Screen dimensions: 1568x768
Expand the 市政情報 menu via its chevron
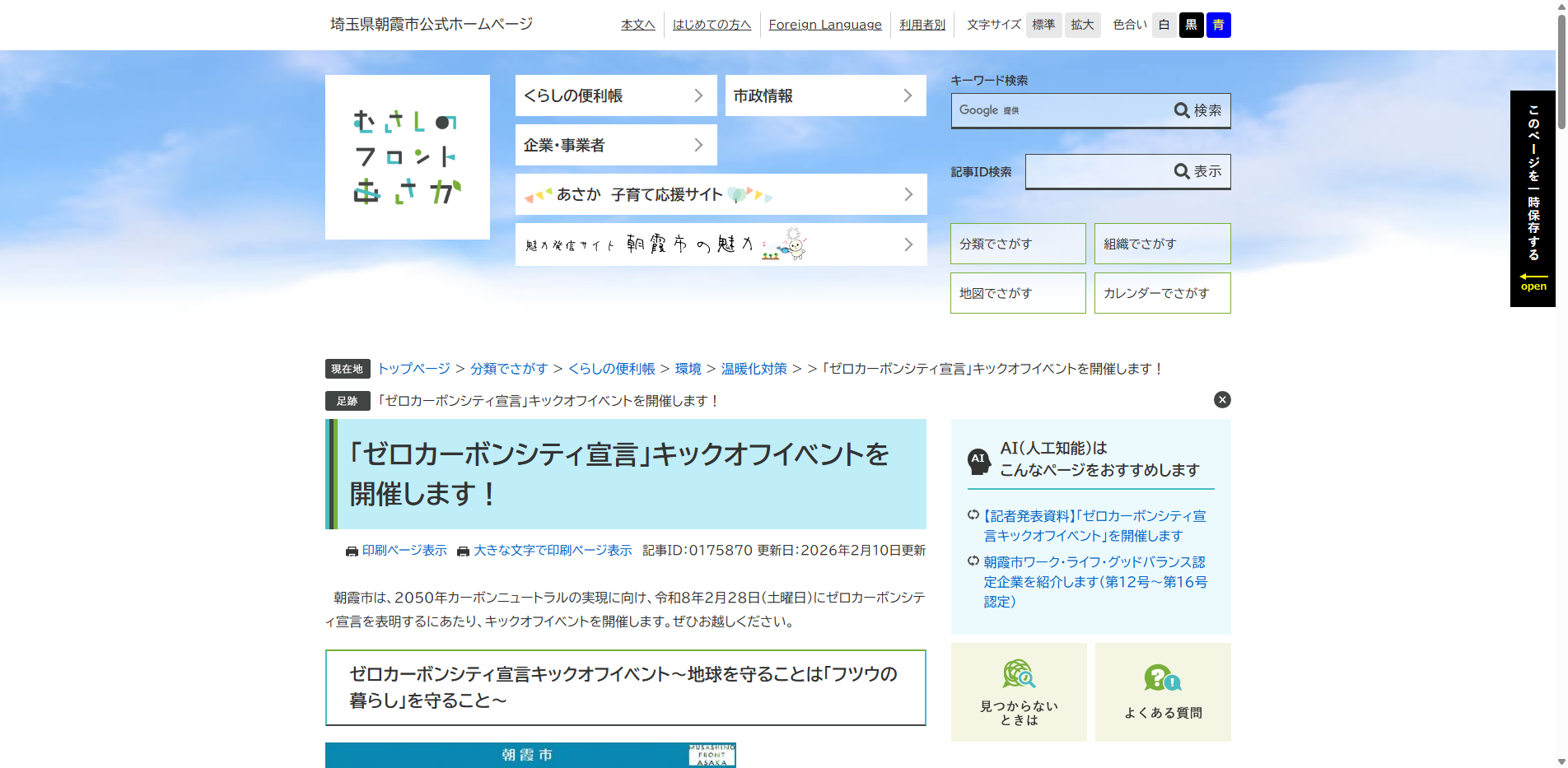[908, 95]
